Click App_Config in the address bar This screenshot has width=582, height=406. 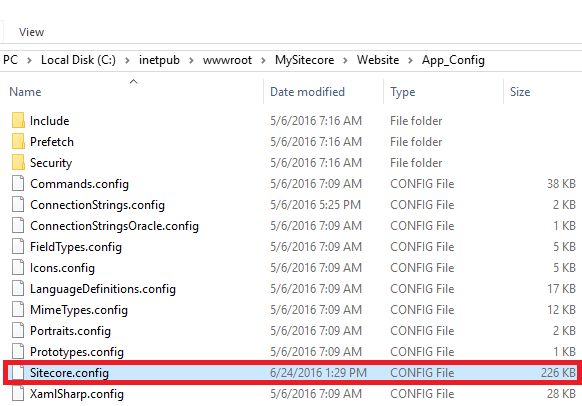(453, 60)
